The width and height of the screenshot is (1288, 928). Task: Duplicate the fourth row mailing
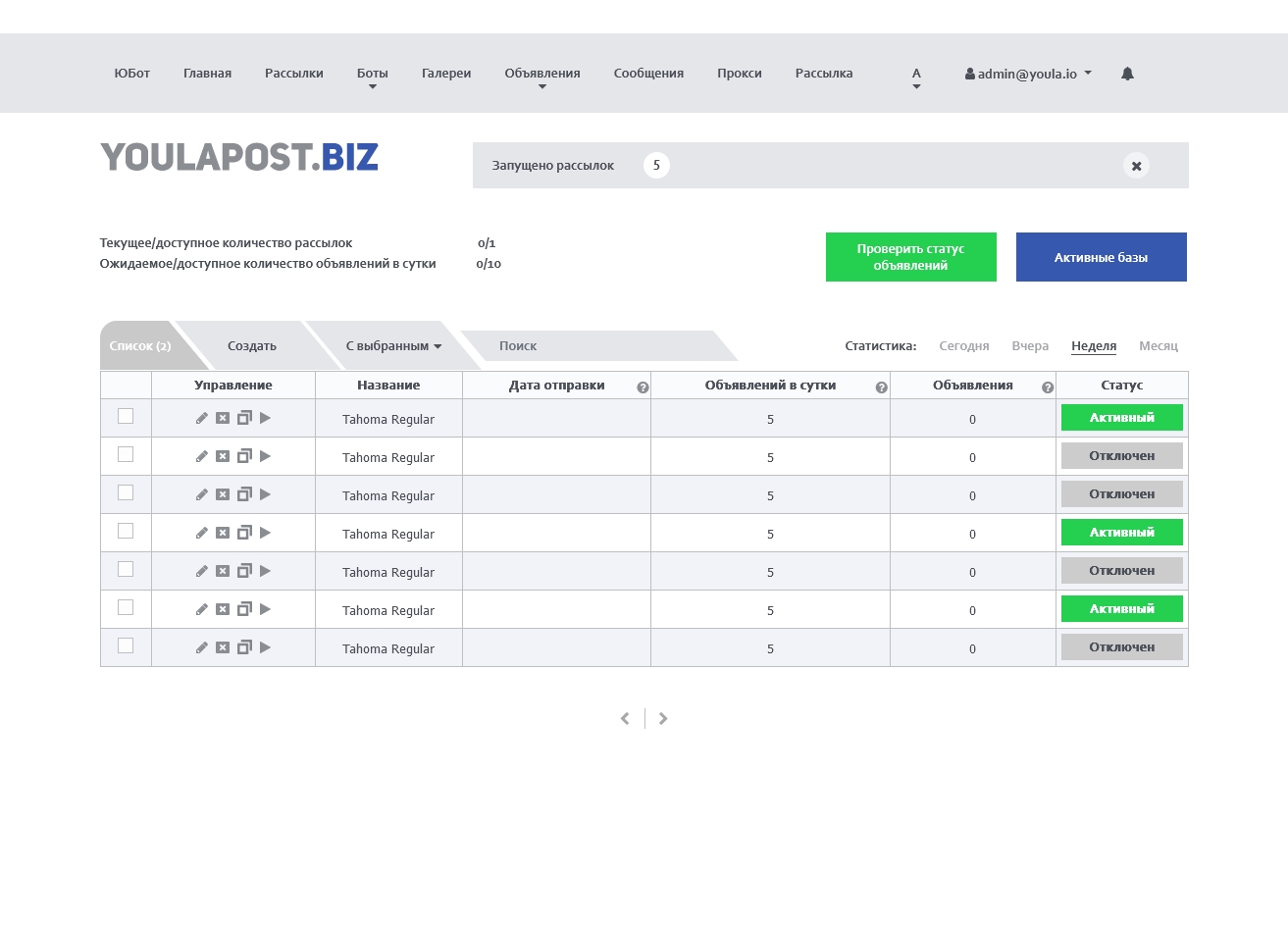(244, 533)
